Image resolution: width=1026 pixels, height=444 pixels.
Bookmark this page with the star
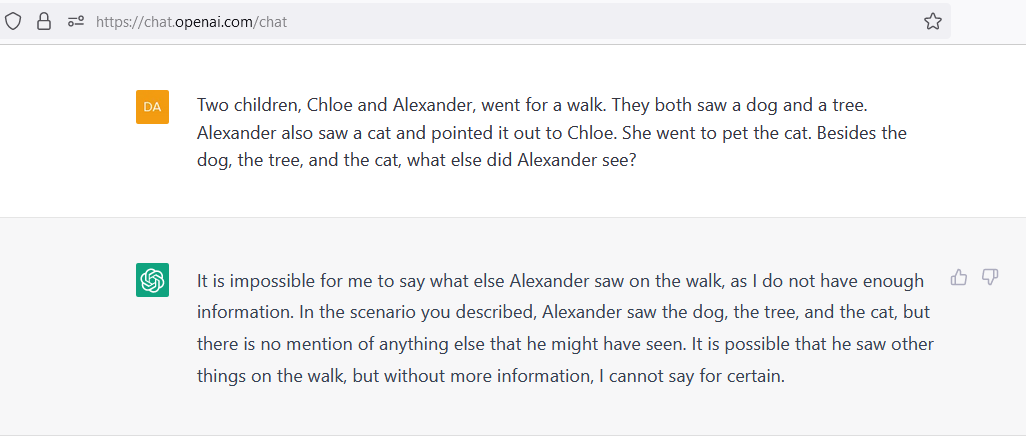(932, 21)
